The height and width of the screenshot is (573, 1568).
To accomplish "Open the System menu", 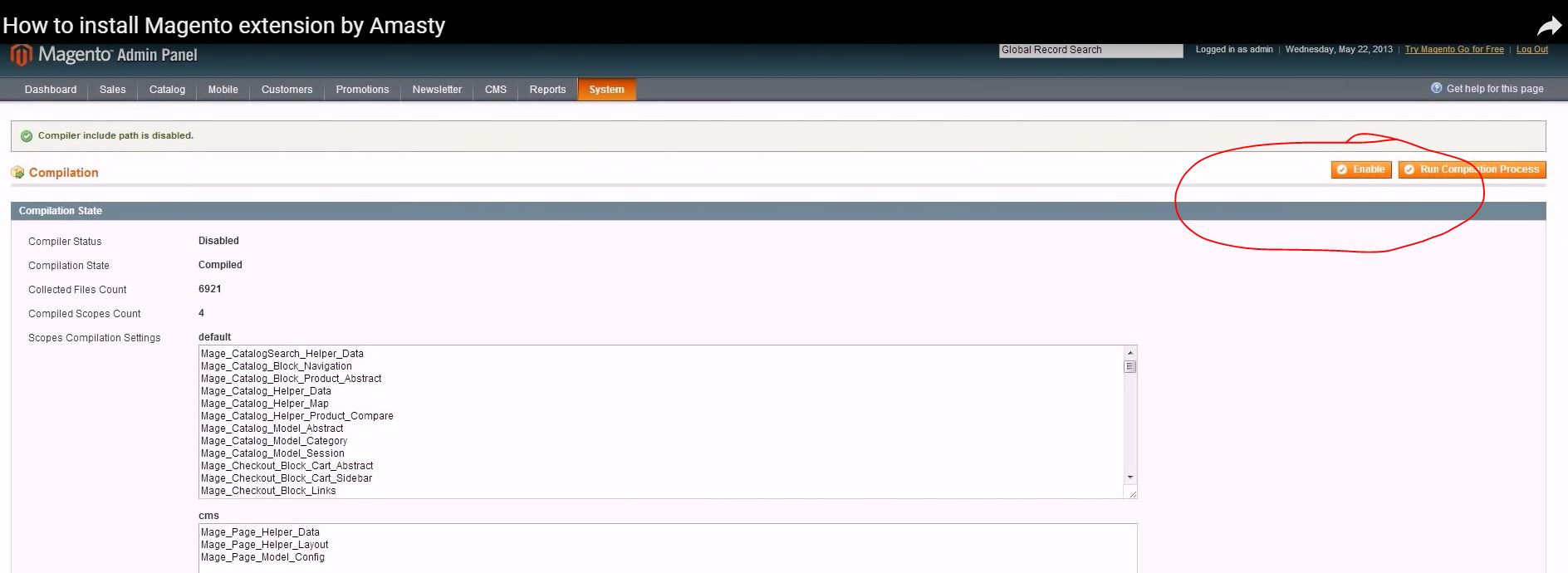I will pyautogui.click(x=607, y=90).
